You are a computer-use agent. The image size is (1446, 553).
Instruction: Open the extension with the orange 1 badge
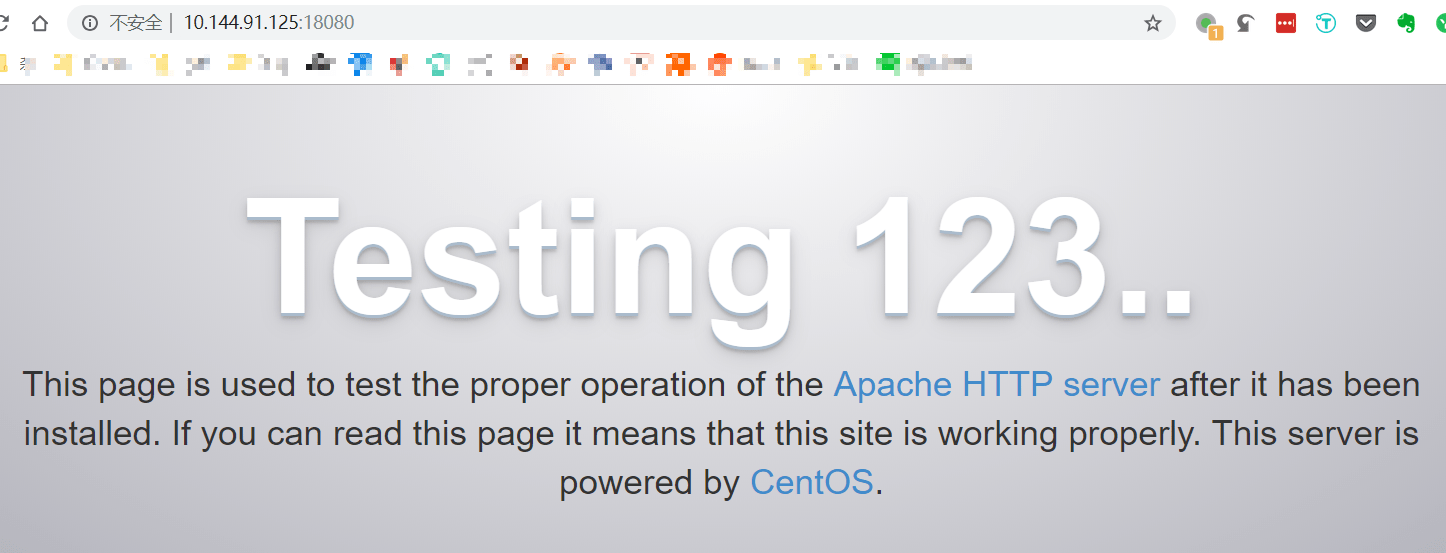point(1208,25)
